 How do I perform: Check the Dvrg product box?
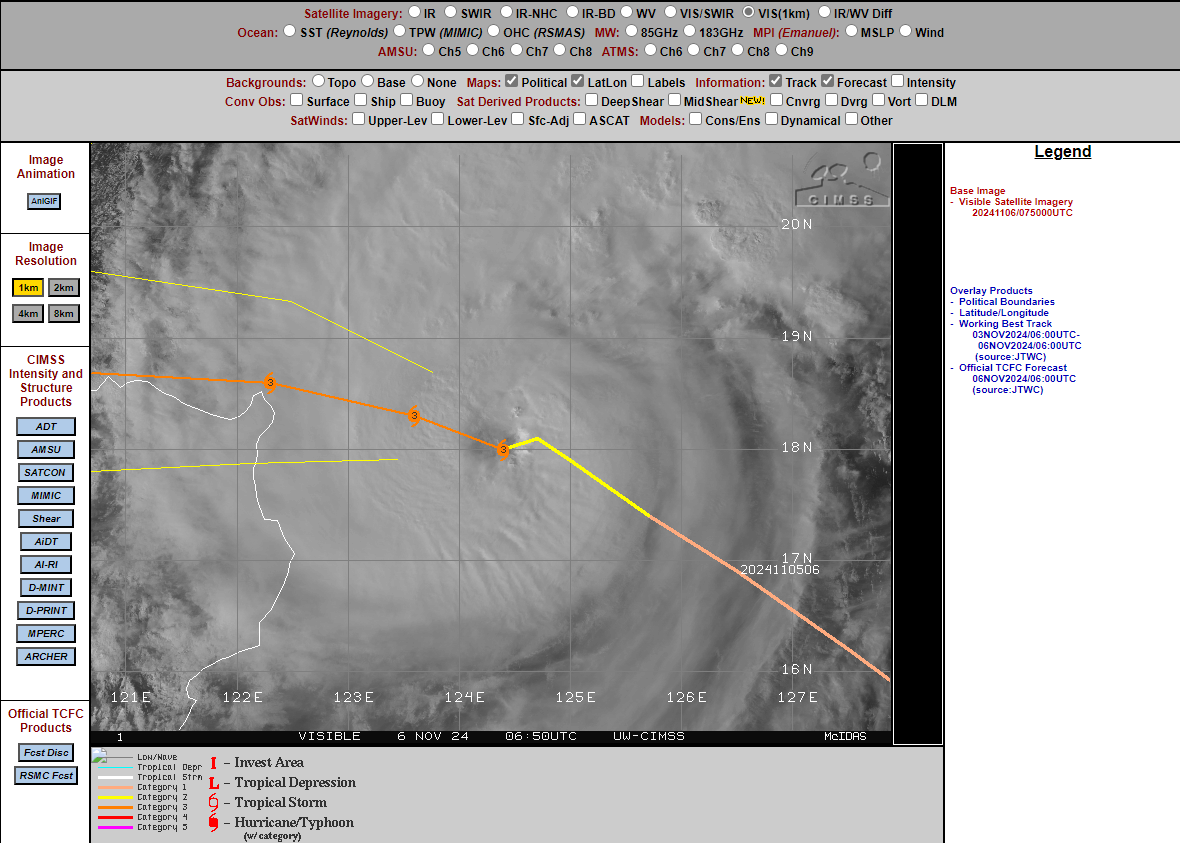[832, 99]
